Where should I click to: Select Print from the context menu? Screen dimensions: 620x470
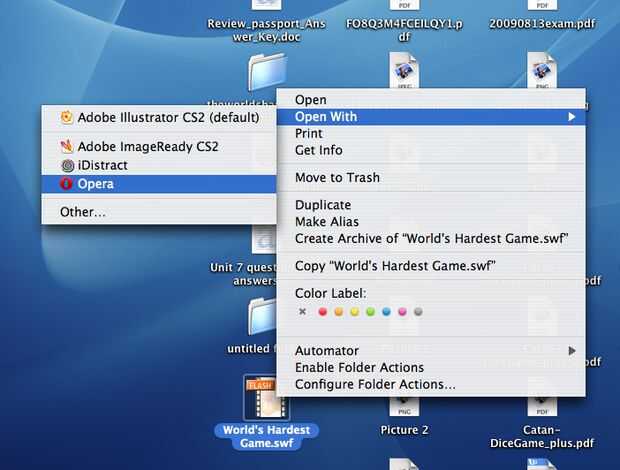(x=431, y=134)
